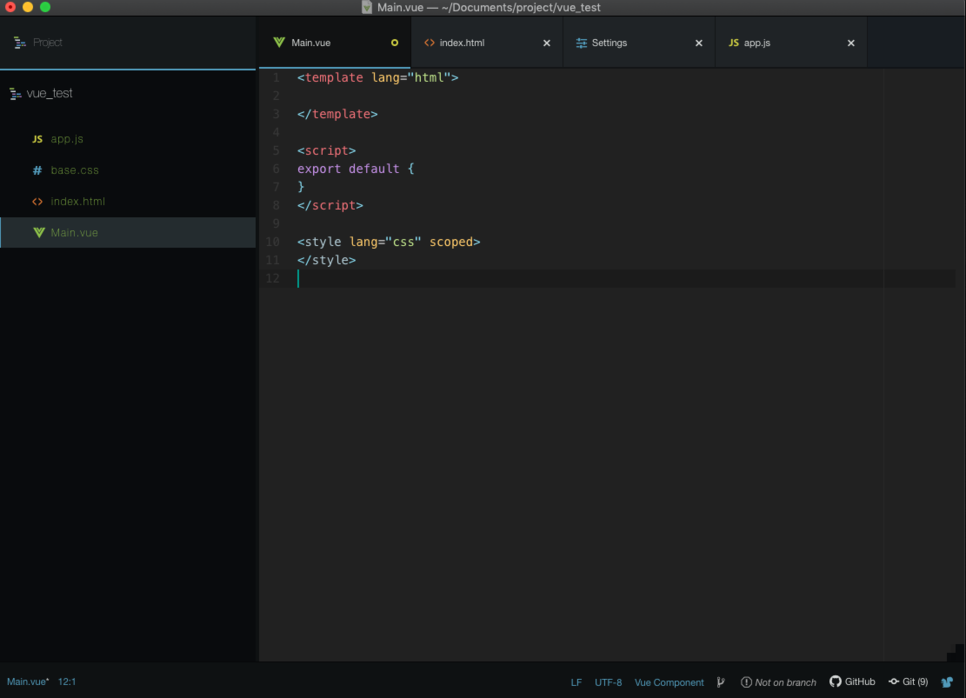Image resolution: width=966 pixels, height=698 pixels.
Task: Close the Settings tab
Action: pyautogui.click(x=699, y=43)
